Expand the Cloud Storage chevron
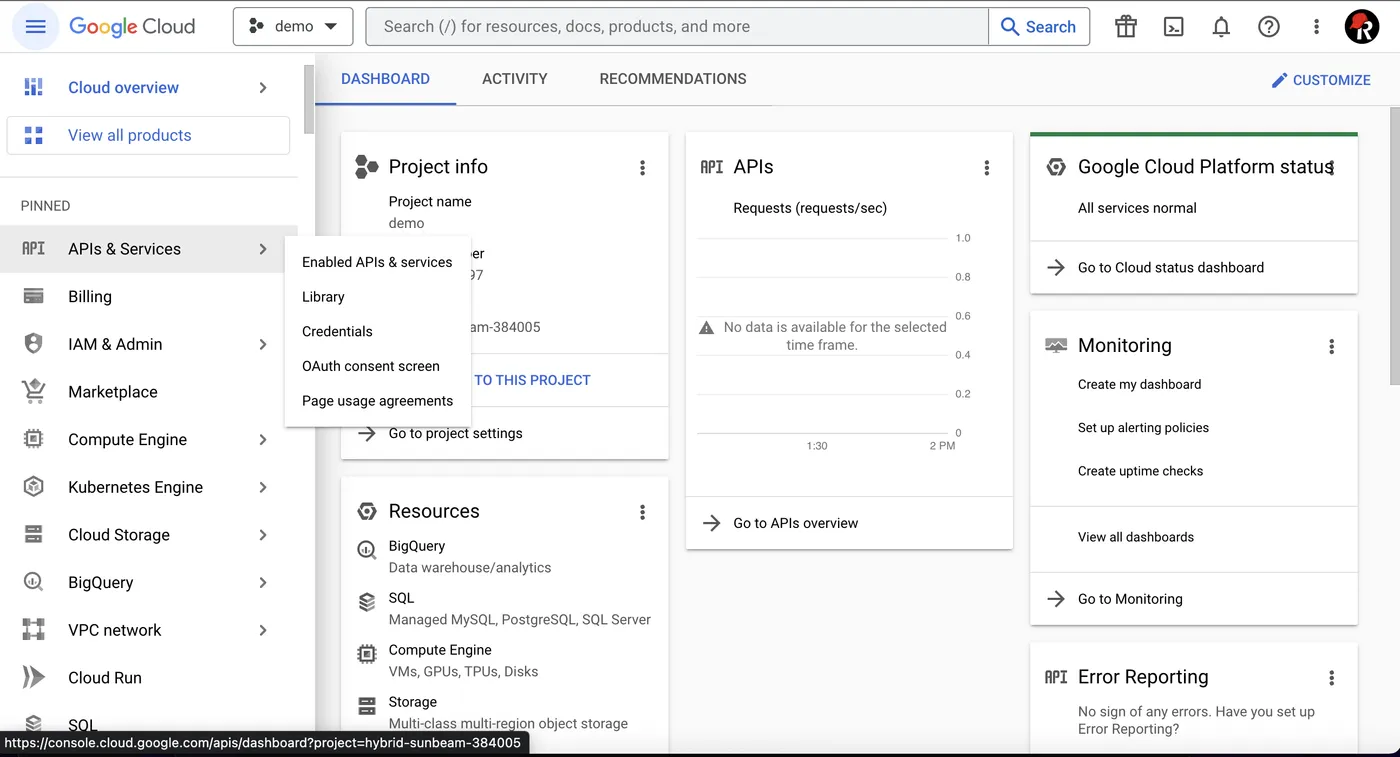This screenshot has height=757, width=1400. pos(263,535)
